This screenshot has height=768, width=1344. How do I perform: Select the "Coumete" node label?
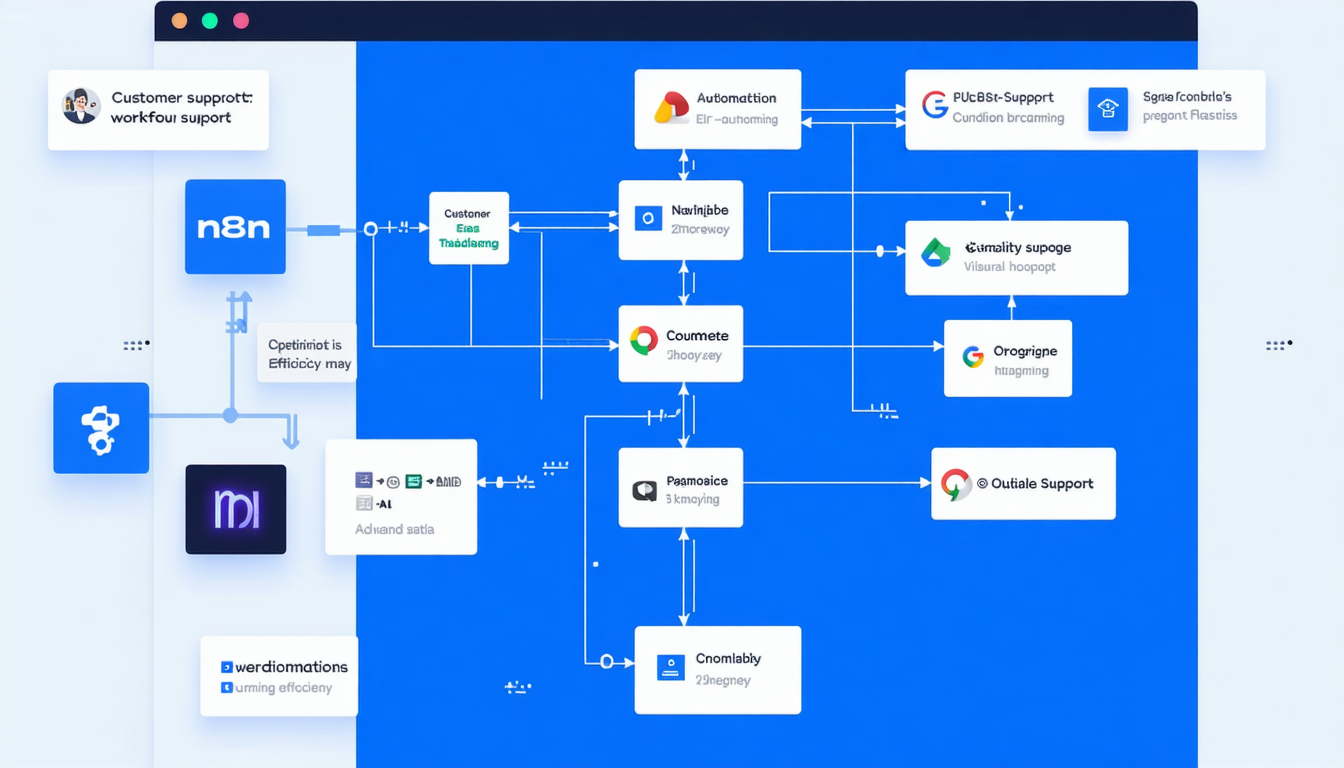[697, 336]
